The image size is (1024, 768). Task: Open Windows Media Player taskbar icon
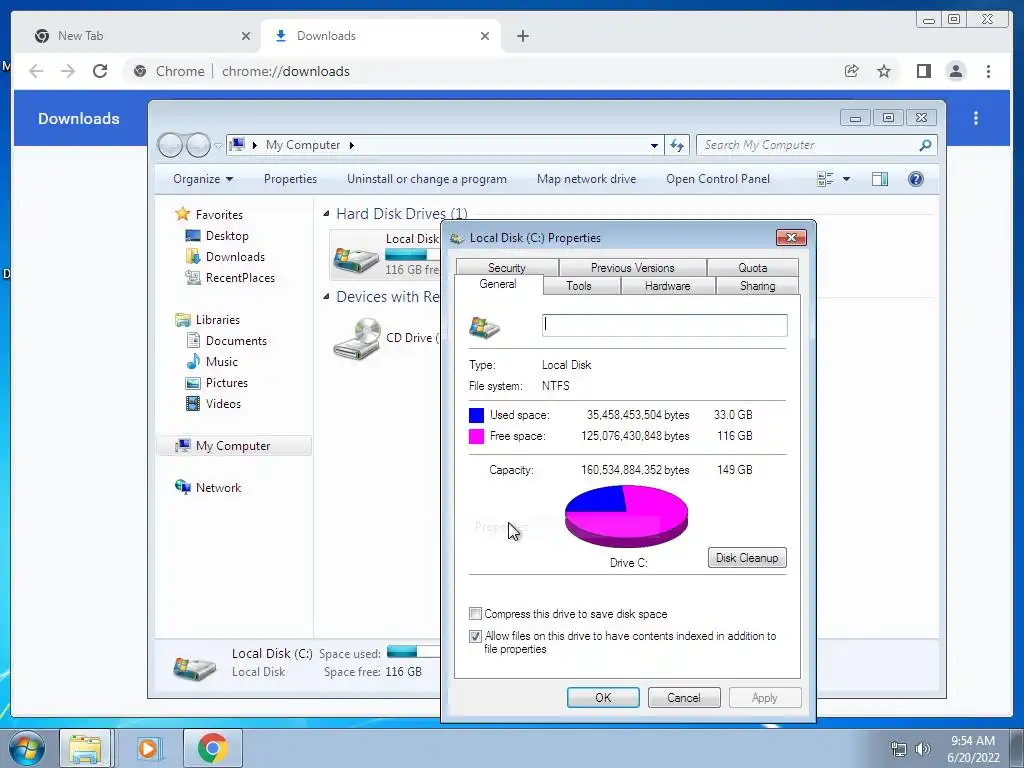coord(148,748)
